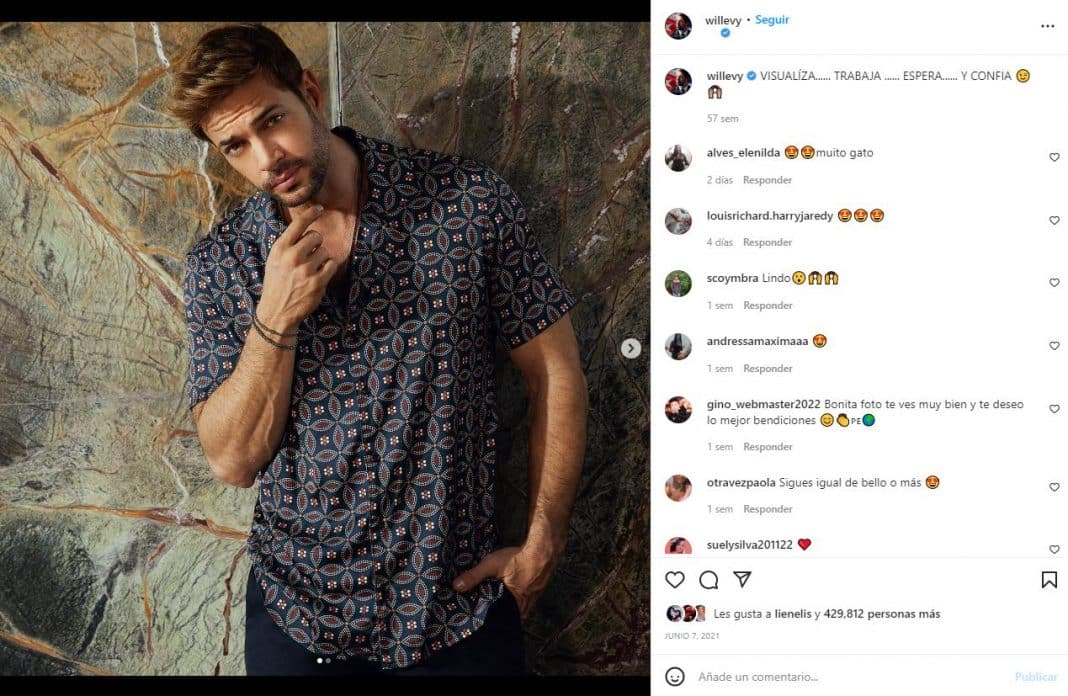Open the emoji picker in the comment box
The width and height of the screenshot is (1068, 696).
674,676
